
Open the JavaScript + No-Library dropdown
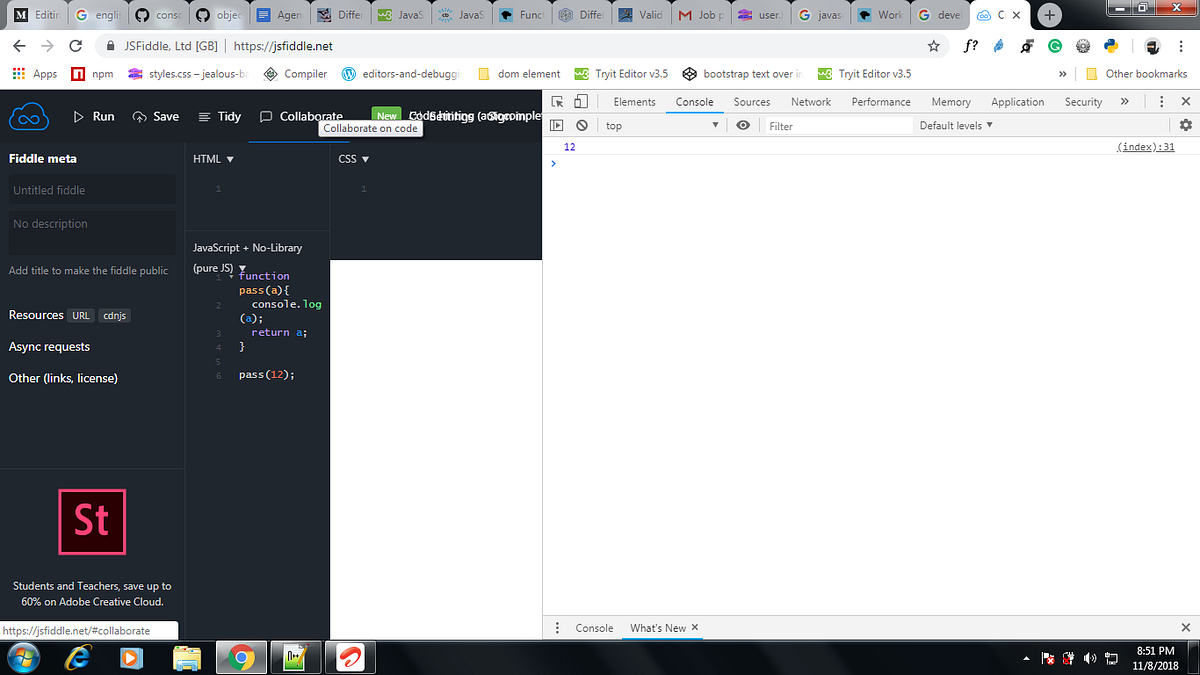pyautogui.click(x=247, y=257)
